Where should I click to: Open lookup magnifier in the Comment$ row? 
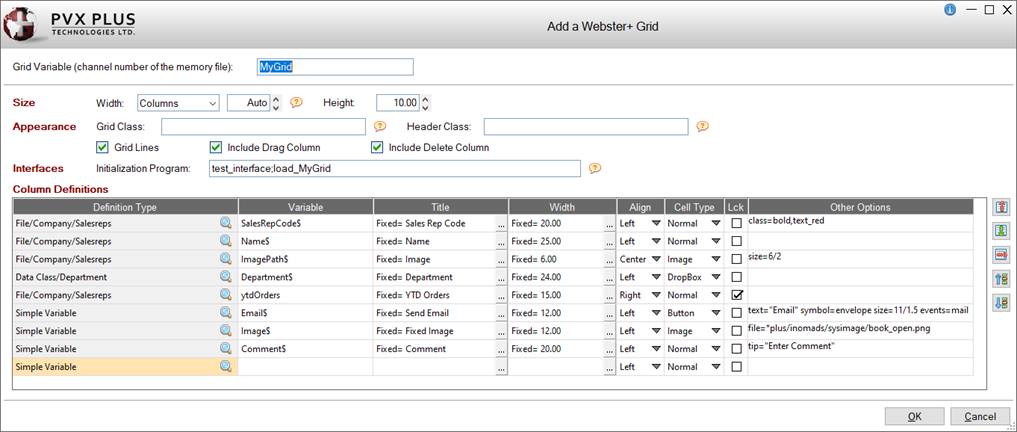(x=226, y=348)
